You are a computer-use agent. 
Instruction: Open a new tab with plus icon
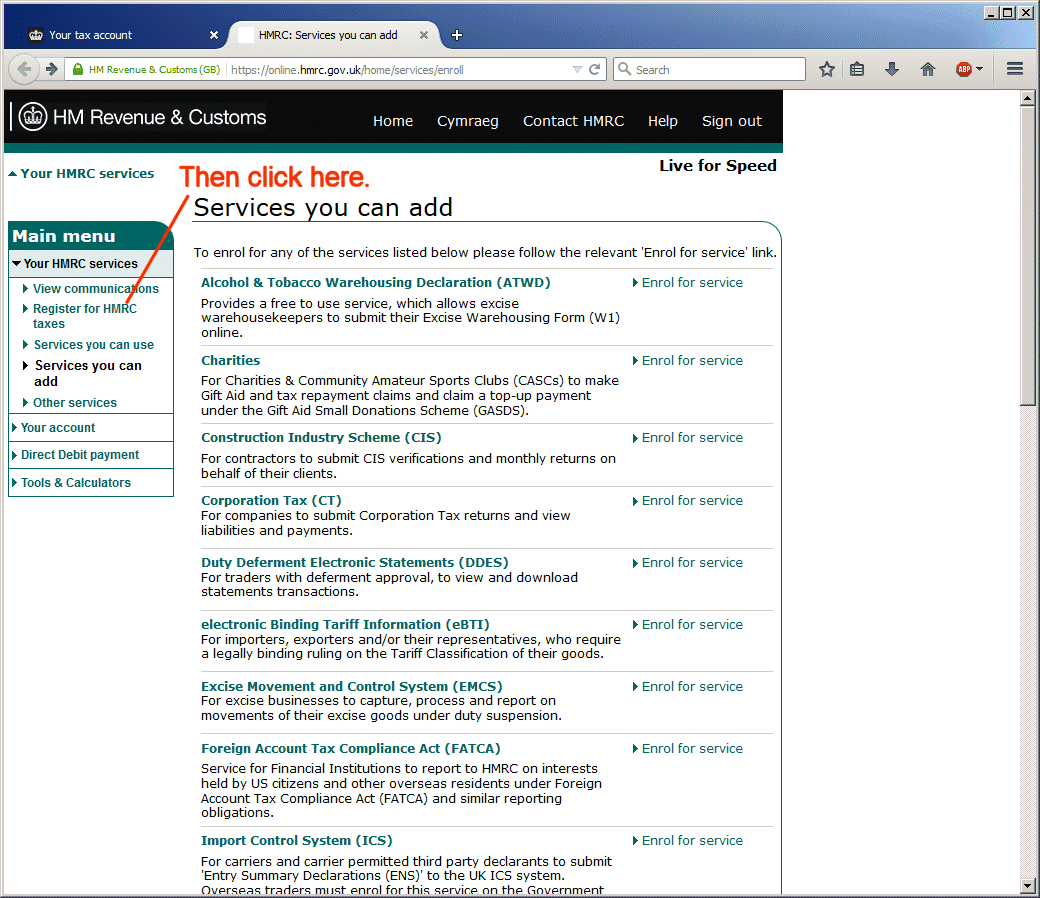tap(457, 35)
